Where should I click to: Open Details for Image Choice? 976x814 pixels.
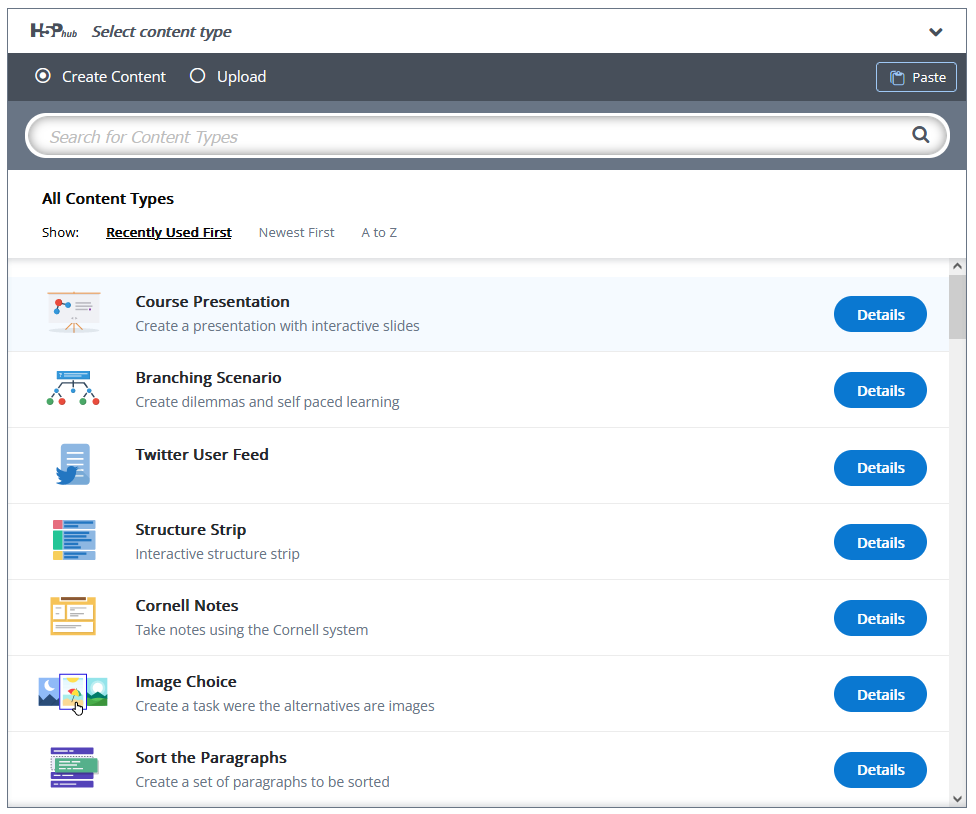tap(880, 694)
